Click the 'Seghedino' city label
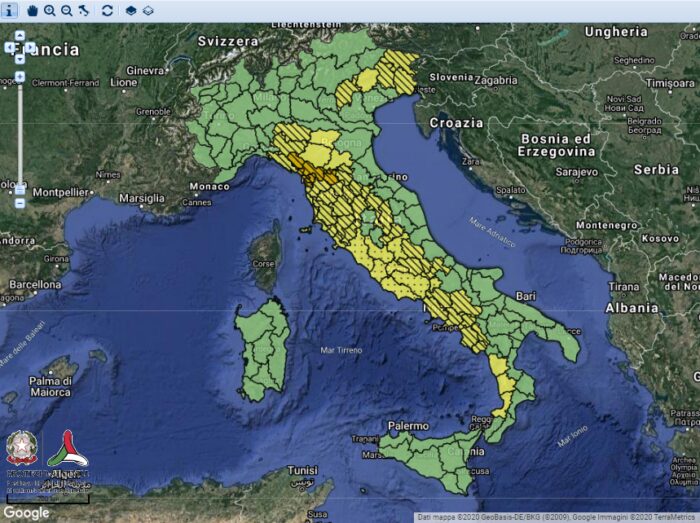 pyautogui.click(x=634, y=60)
